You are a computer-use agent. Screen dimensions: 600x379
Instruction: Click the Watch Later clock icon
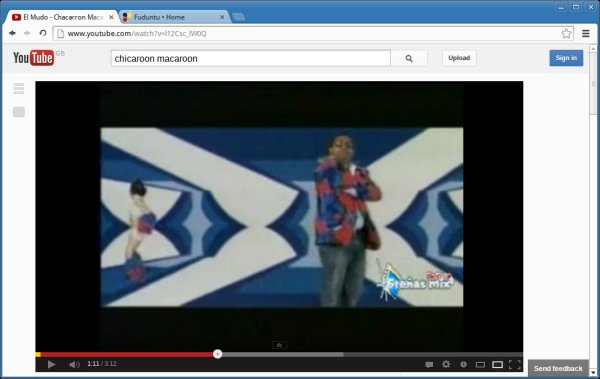(x=463, y=364)
